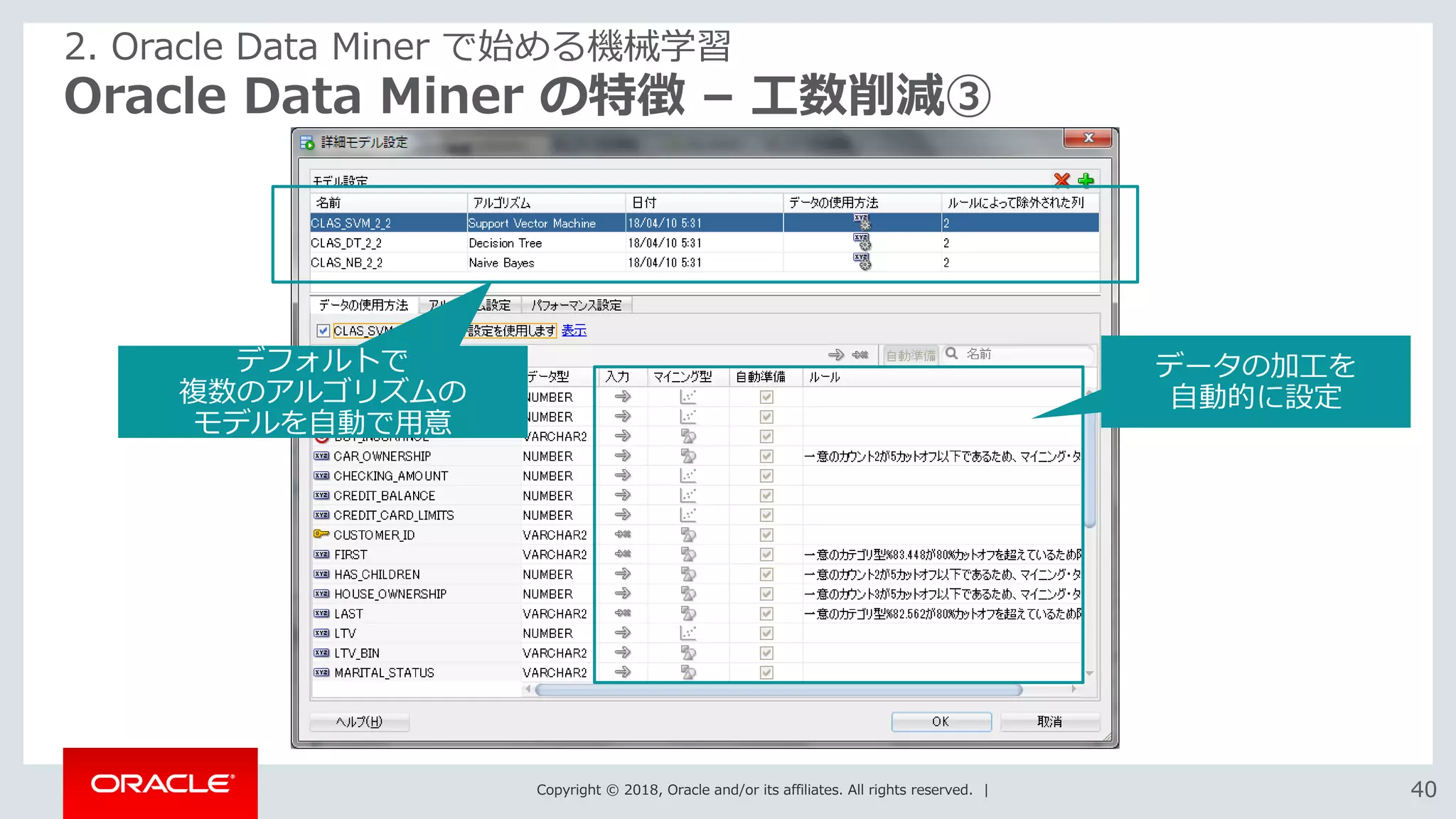Image resolution: width=1456 pixels, height=819 pixels.
Task: Click the 取消 cancel button
Action: point(1049,722)
